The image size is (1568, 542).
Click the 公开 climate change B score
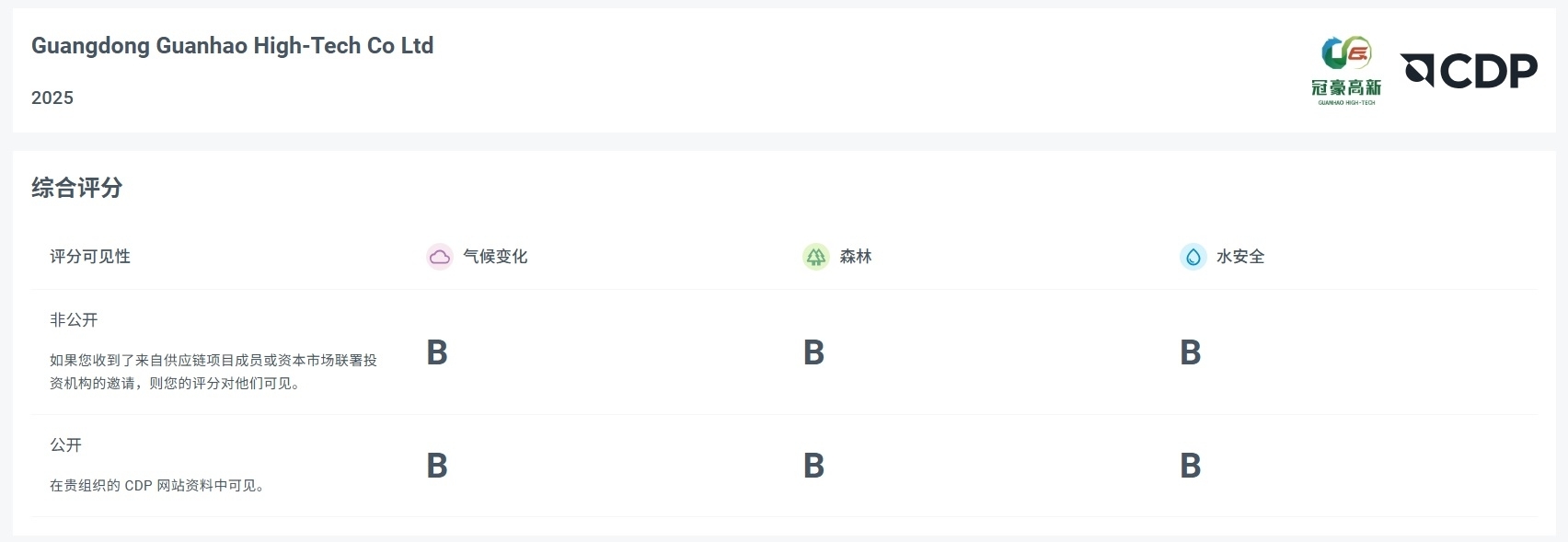pos(437,466)
